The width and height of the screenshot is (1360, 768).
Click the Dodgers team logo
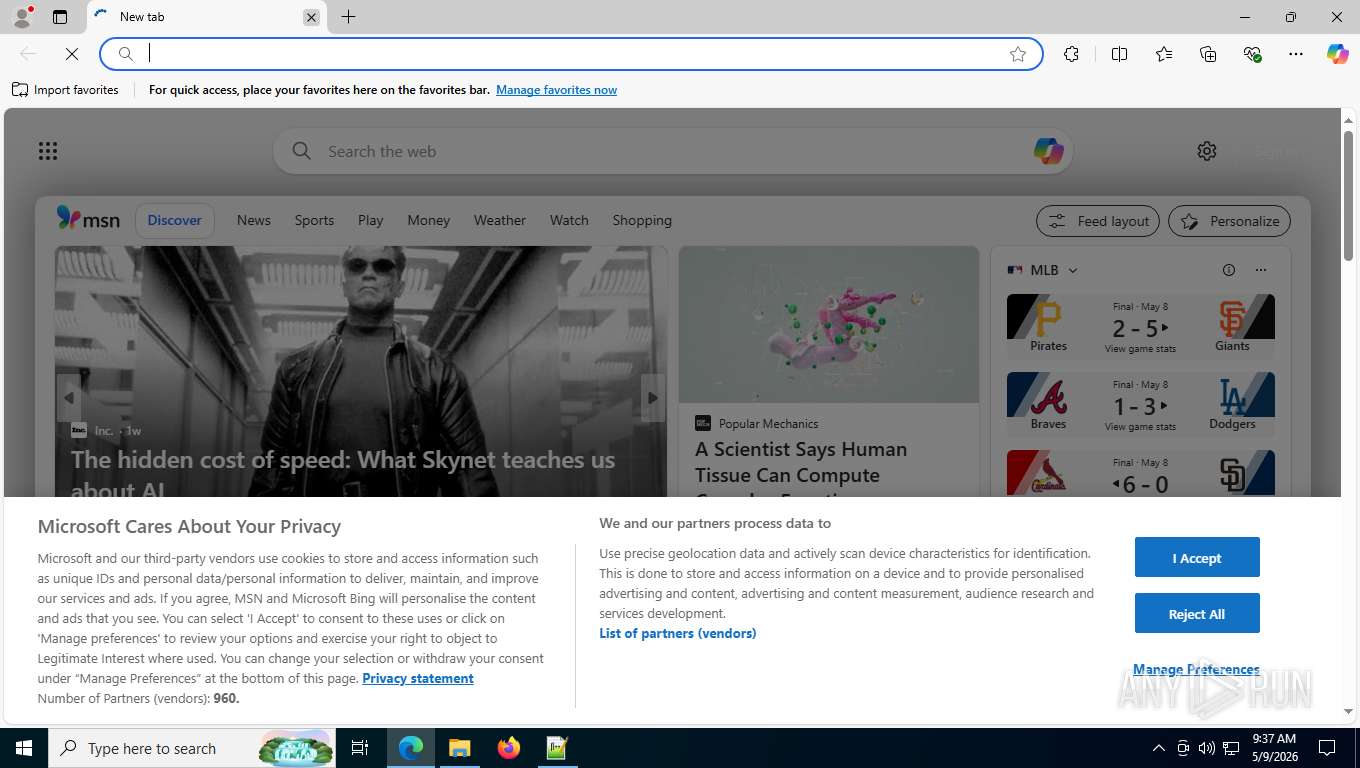pyautogui.click(x=1232, y=398)
